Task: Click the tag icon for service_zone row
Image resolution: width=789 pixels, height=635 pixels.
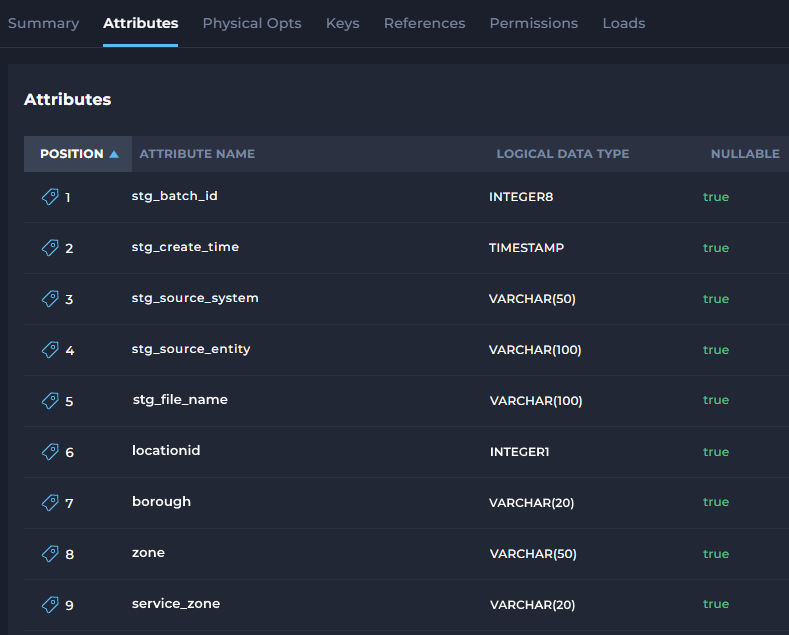Action: point(50,605)
